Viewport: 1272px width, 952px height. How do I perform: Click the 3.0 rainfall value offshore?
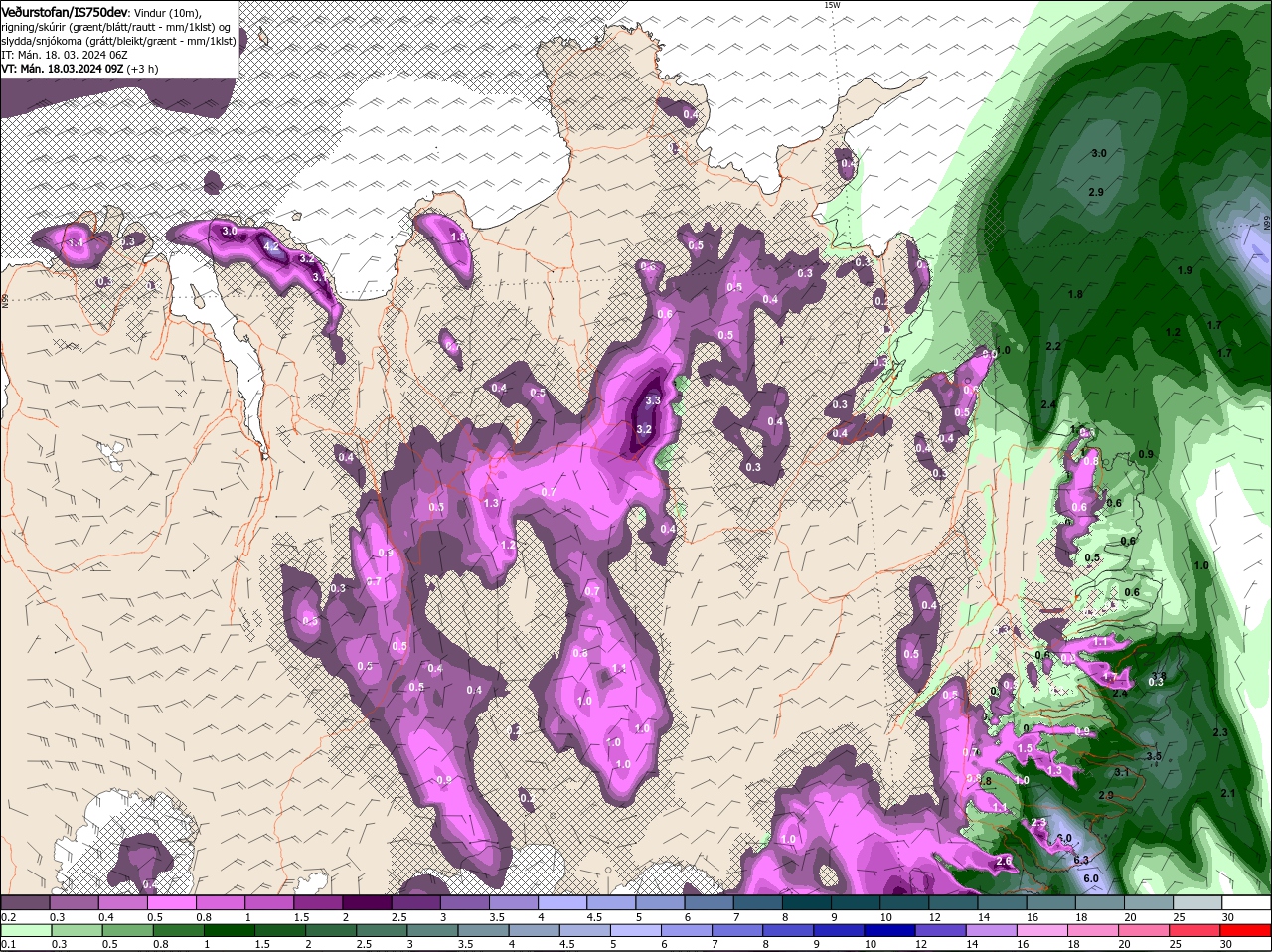1099,154
